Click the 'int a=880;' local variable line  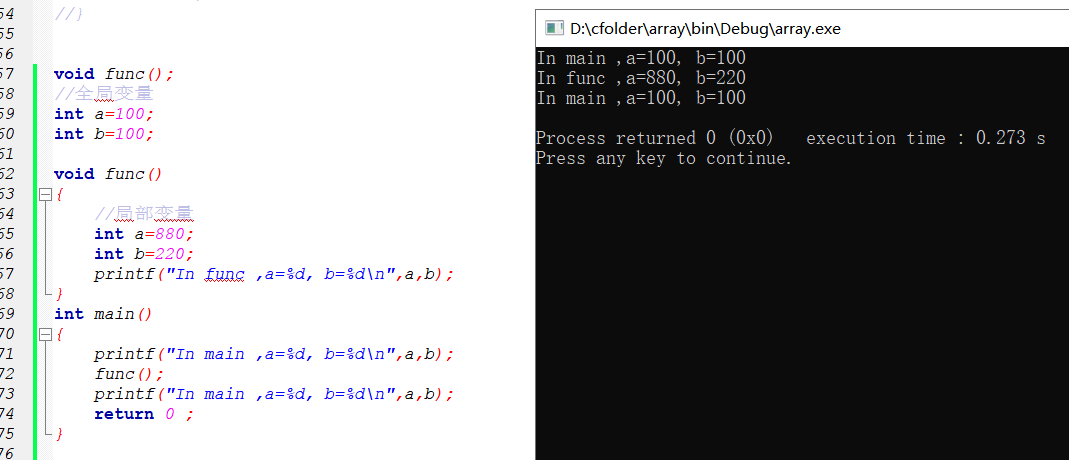pyautogui.click(x=144, y=234)
